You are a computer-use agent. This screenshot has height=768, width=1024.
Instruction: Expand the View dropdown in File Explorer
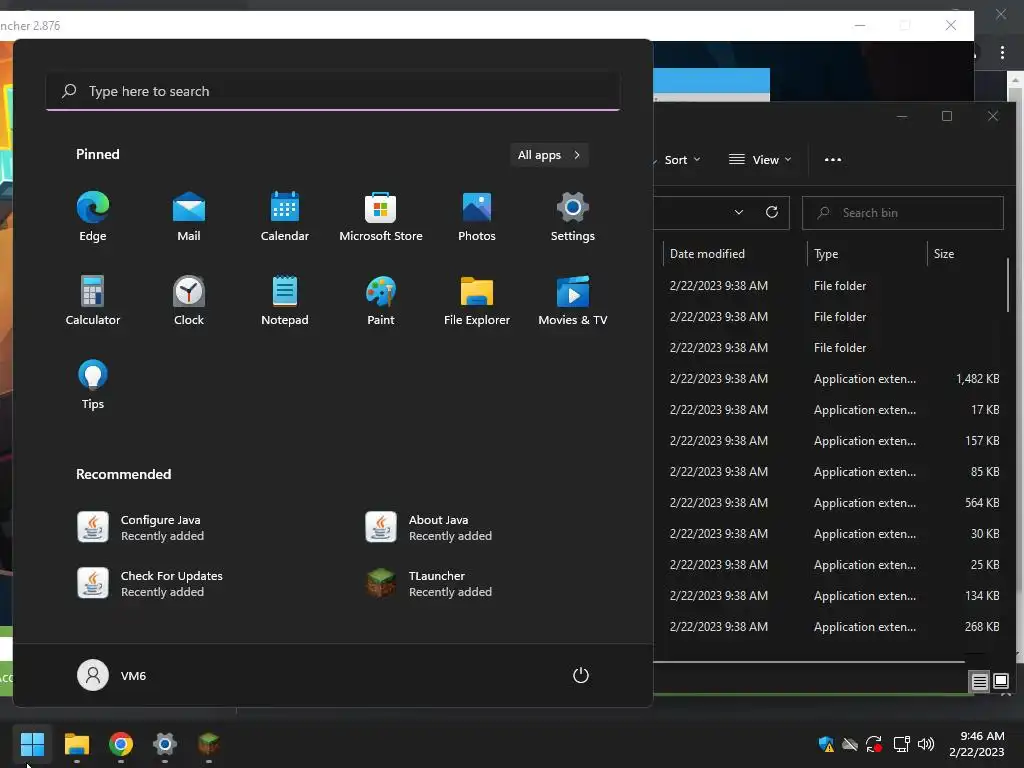[x=760, y=160]
